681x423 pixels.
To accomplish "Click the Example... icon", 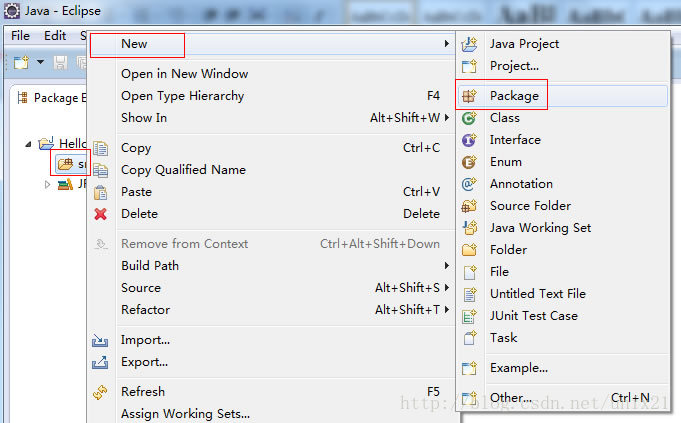I will 469,368.
